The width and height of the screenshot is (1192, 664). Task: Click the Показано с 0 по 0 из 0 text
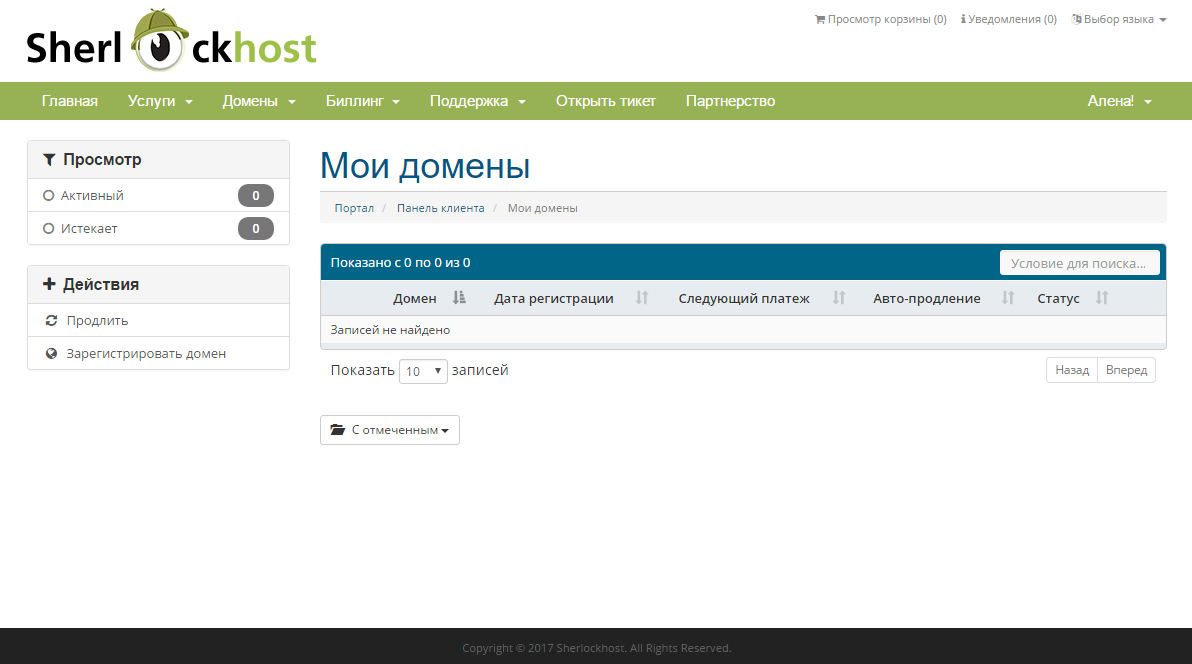click(x=401, y=262)
